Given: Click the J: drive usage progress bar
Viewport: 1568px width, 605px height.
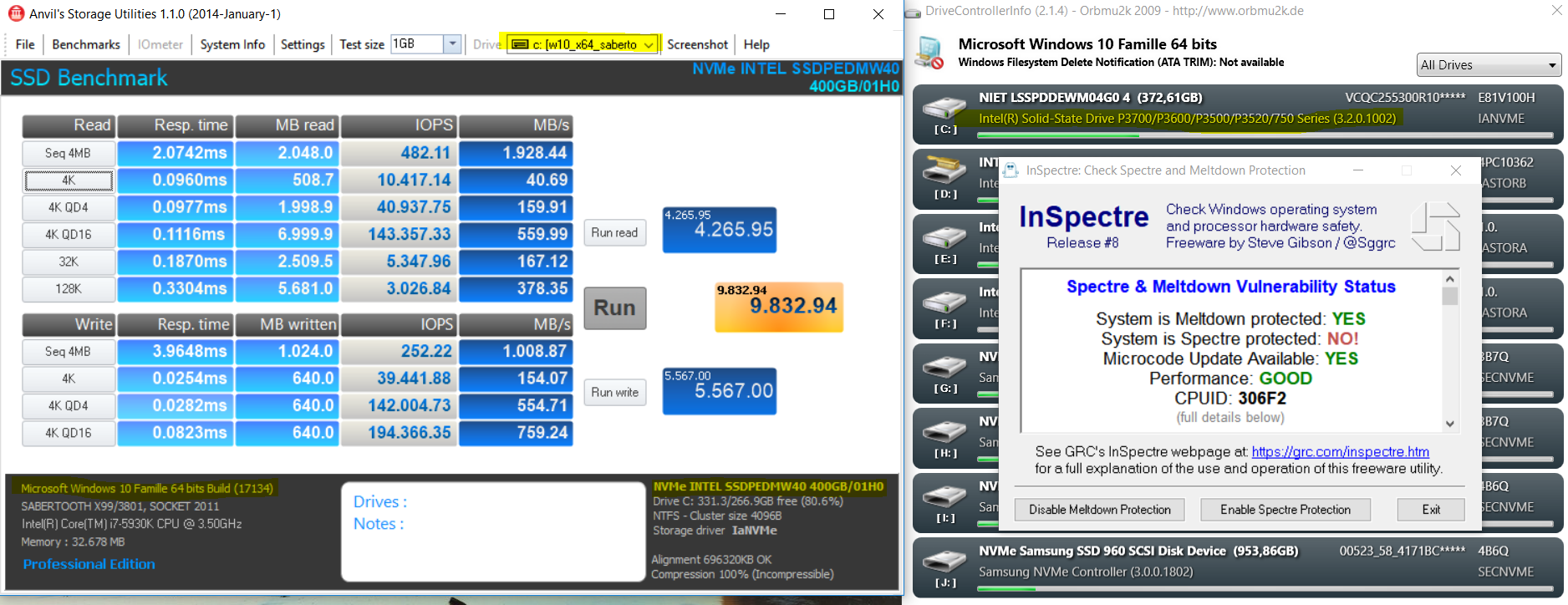Looking at the screenshot, I should pyautogui.click(x=1265, y=589).
